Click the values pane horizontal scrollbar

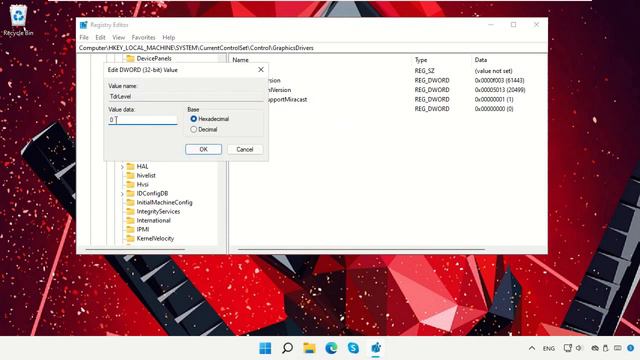pos(361,249)
